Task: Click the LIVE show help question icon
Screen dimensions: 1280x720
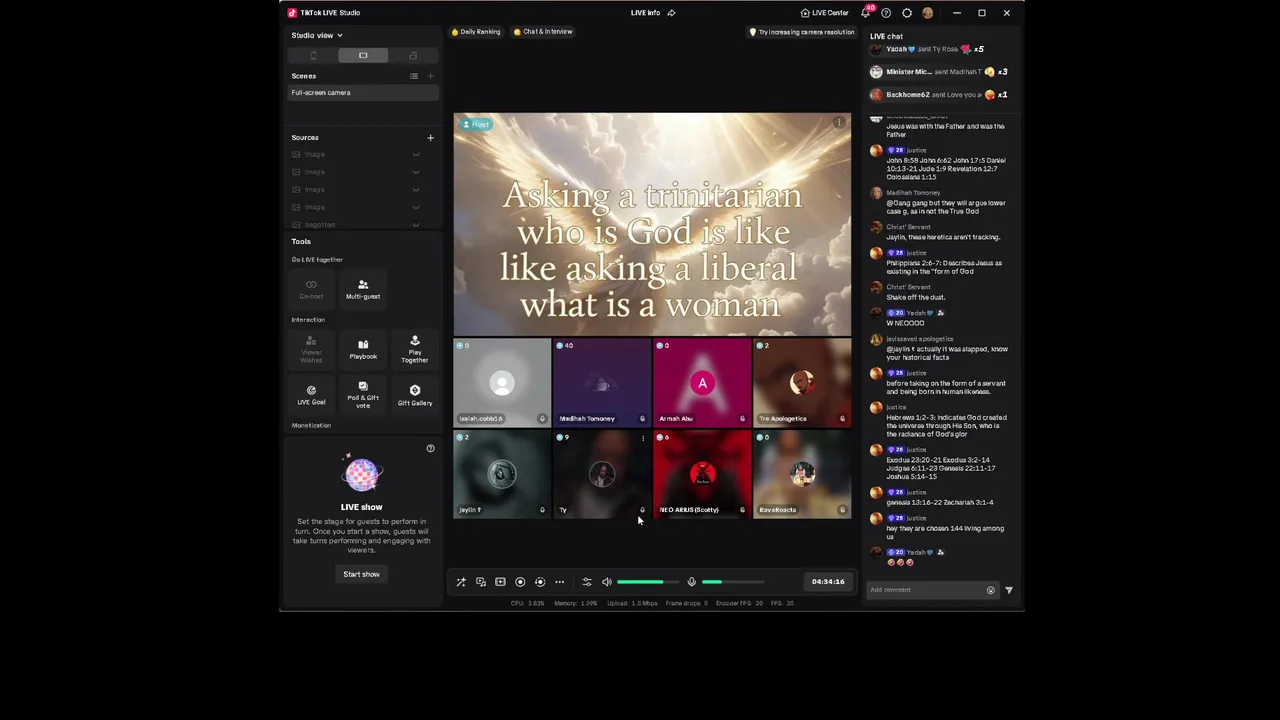Action: pyautogui.click(x=431, y=449)
